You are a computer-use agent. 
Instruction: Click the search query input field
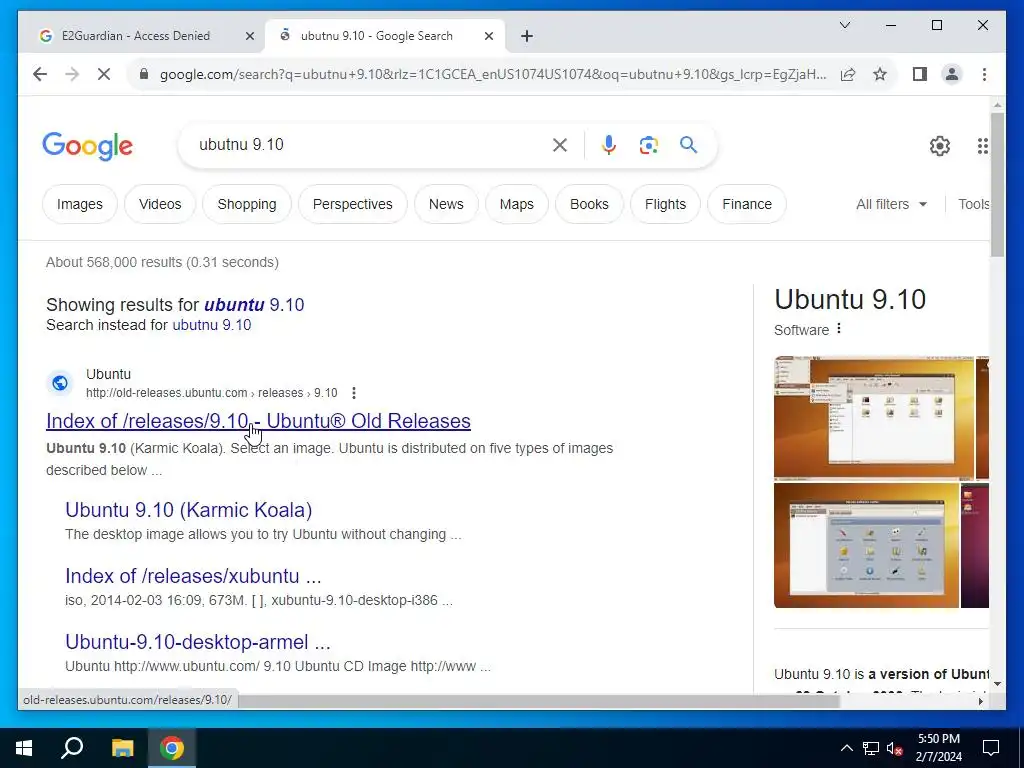pyautogui.click(x=372, y=145)
